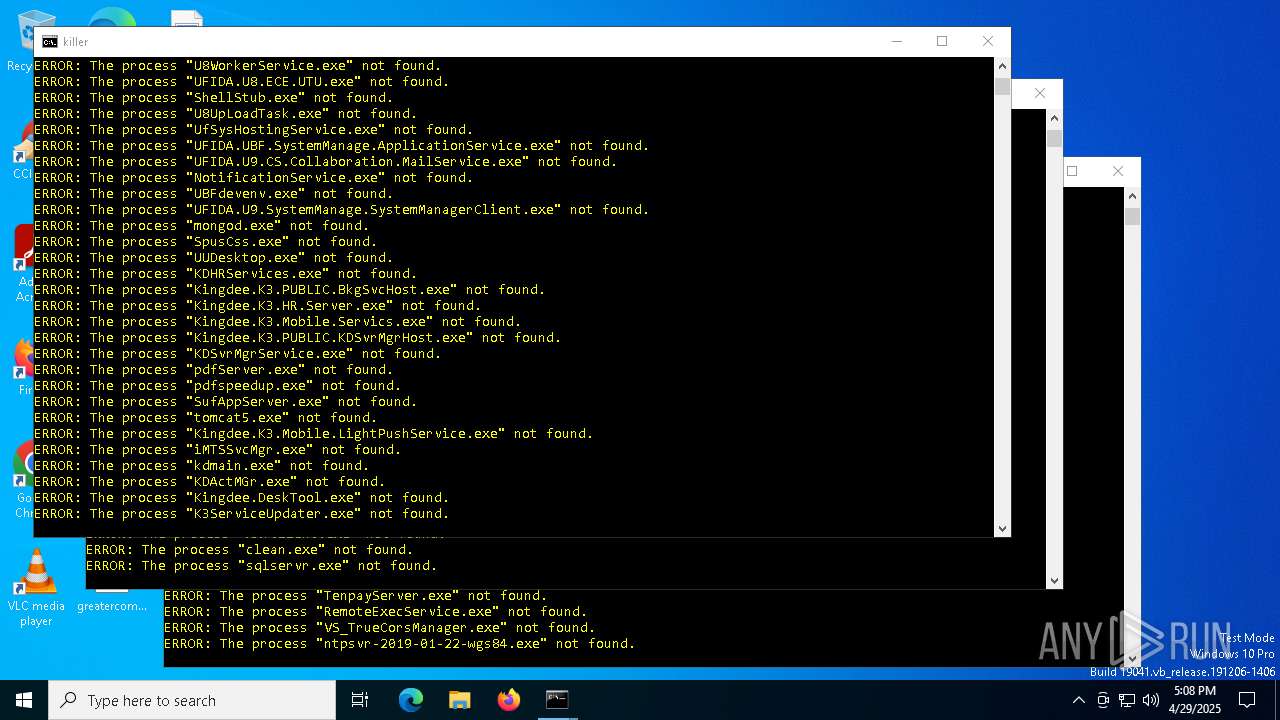Select the command prompt taskbar icon
This screenshot has height=720, width=1280.
click(557, 700)
